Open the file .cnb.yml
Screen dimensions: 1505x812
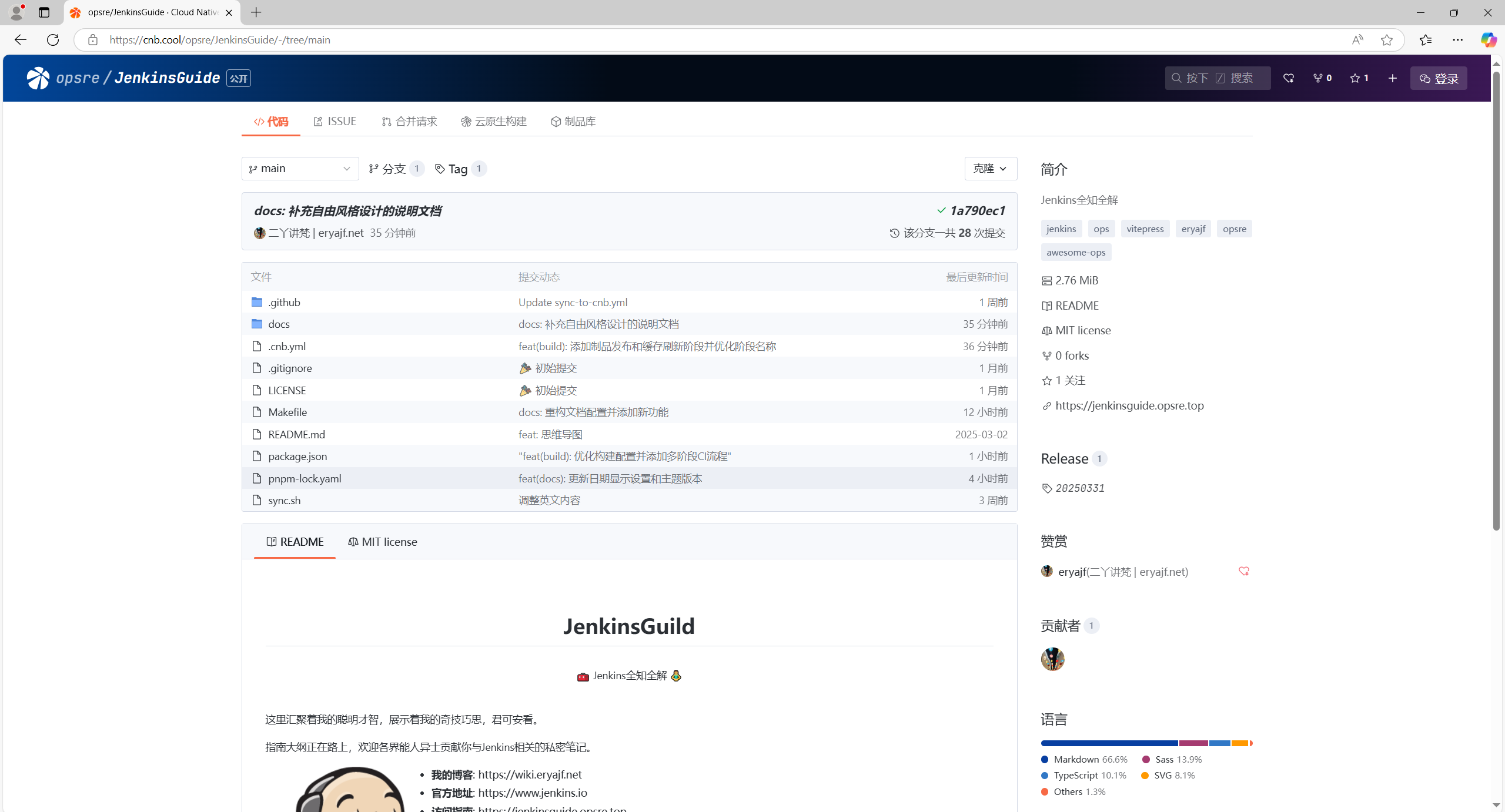click(287, 346)
